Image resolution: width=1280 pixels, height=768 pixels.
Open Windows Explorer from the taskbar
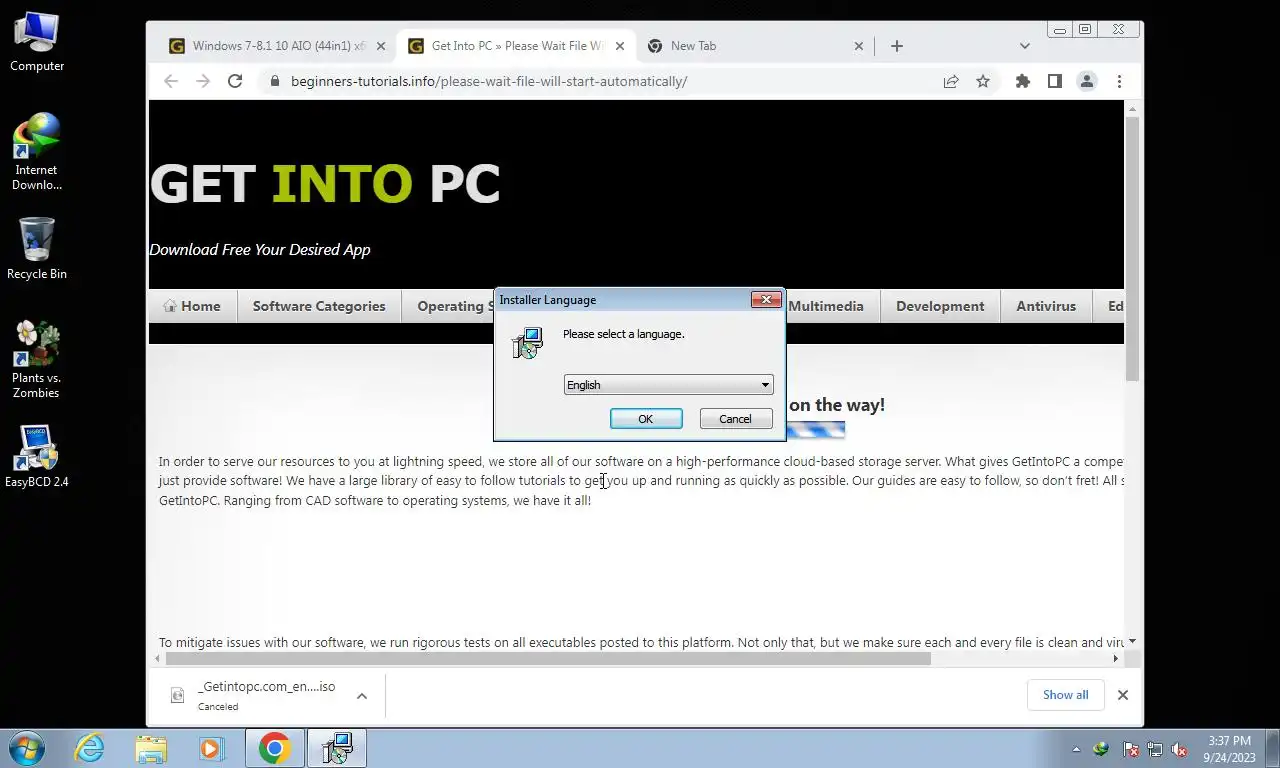(151, 748)
